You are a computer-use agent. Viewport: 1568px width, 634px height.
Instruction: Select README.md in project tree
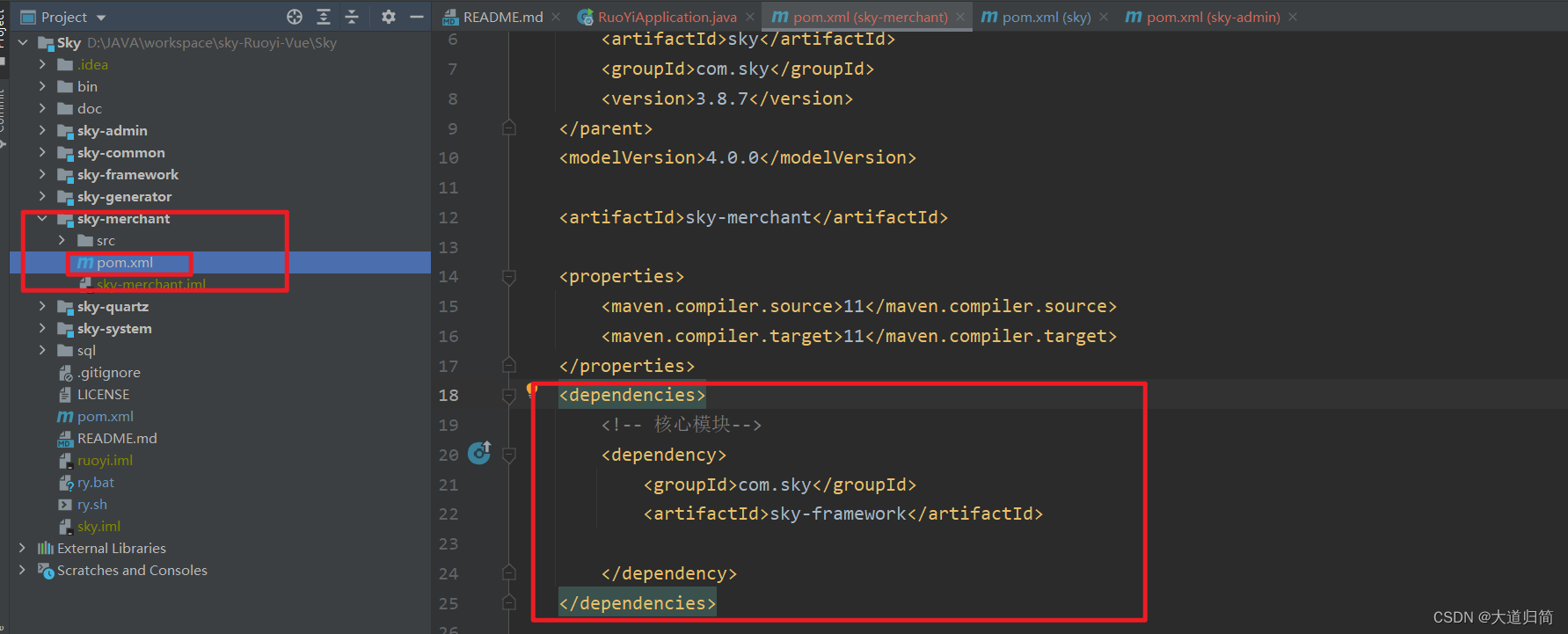(x=117, y=438)
